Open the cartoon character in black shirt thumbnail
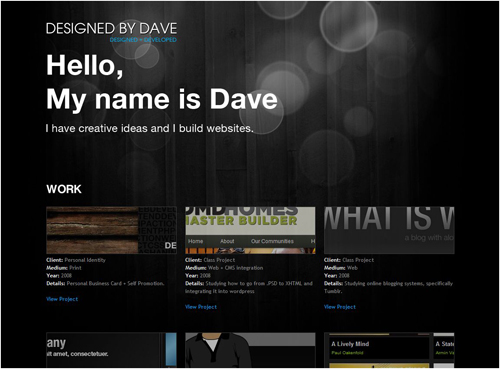The width and height of the screenshot is (500, 369). [x=250, y=350]
